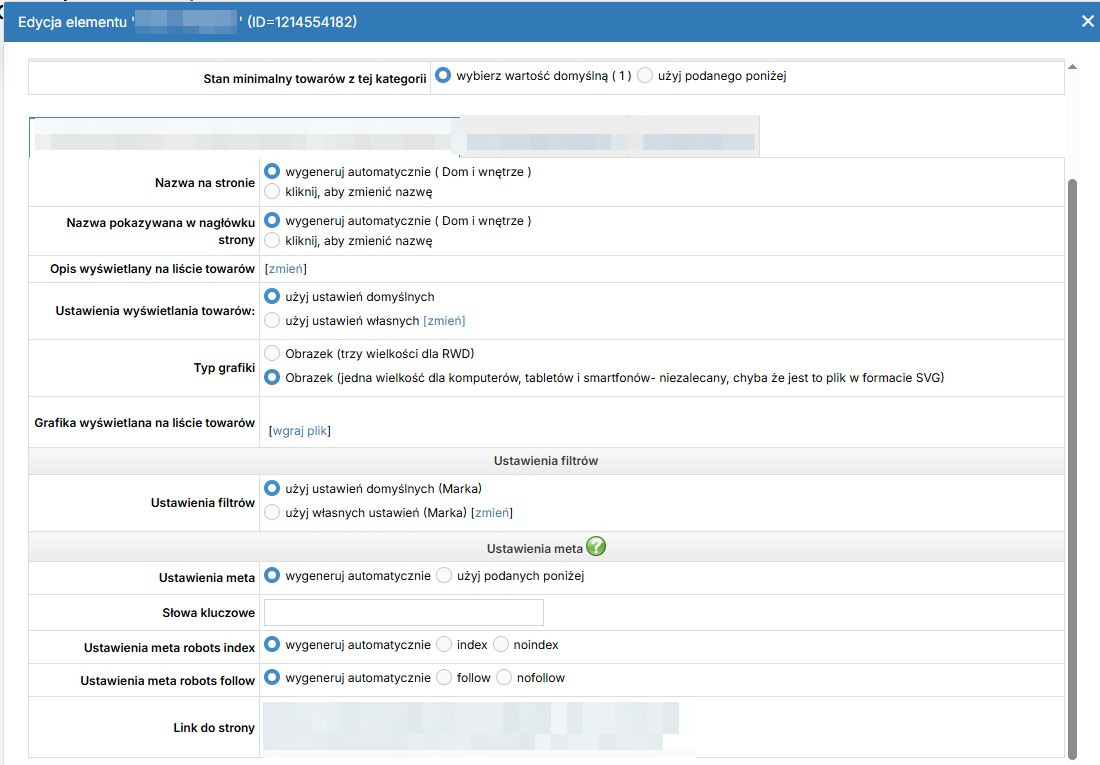Click 'Stan minimalny towarów z tej kategorii' label
This screenshot has width=1100, height=765.
tap(315, 79)
